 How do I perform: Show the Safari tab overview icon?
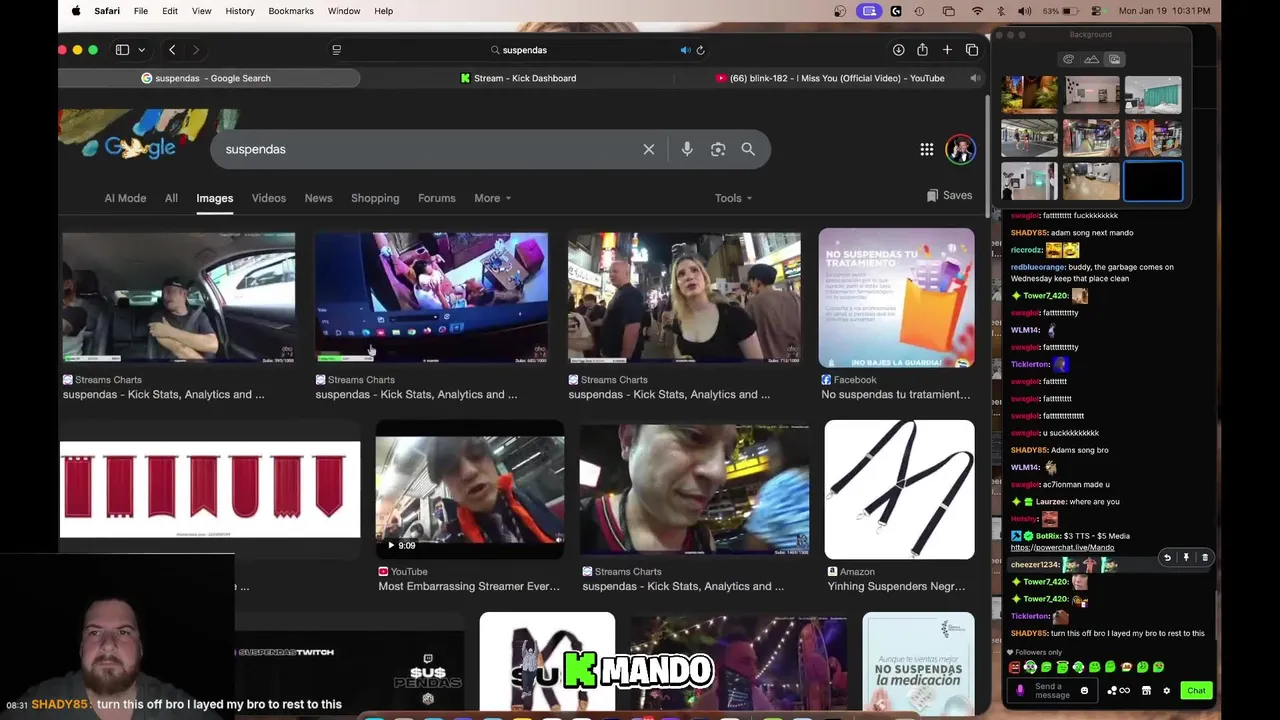tap(972, 50)
